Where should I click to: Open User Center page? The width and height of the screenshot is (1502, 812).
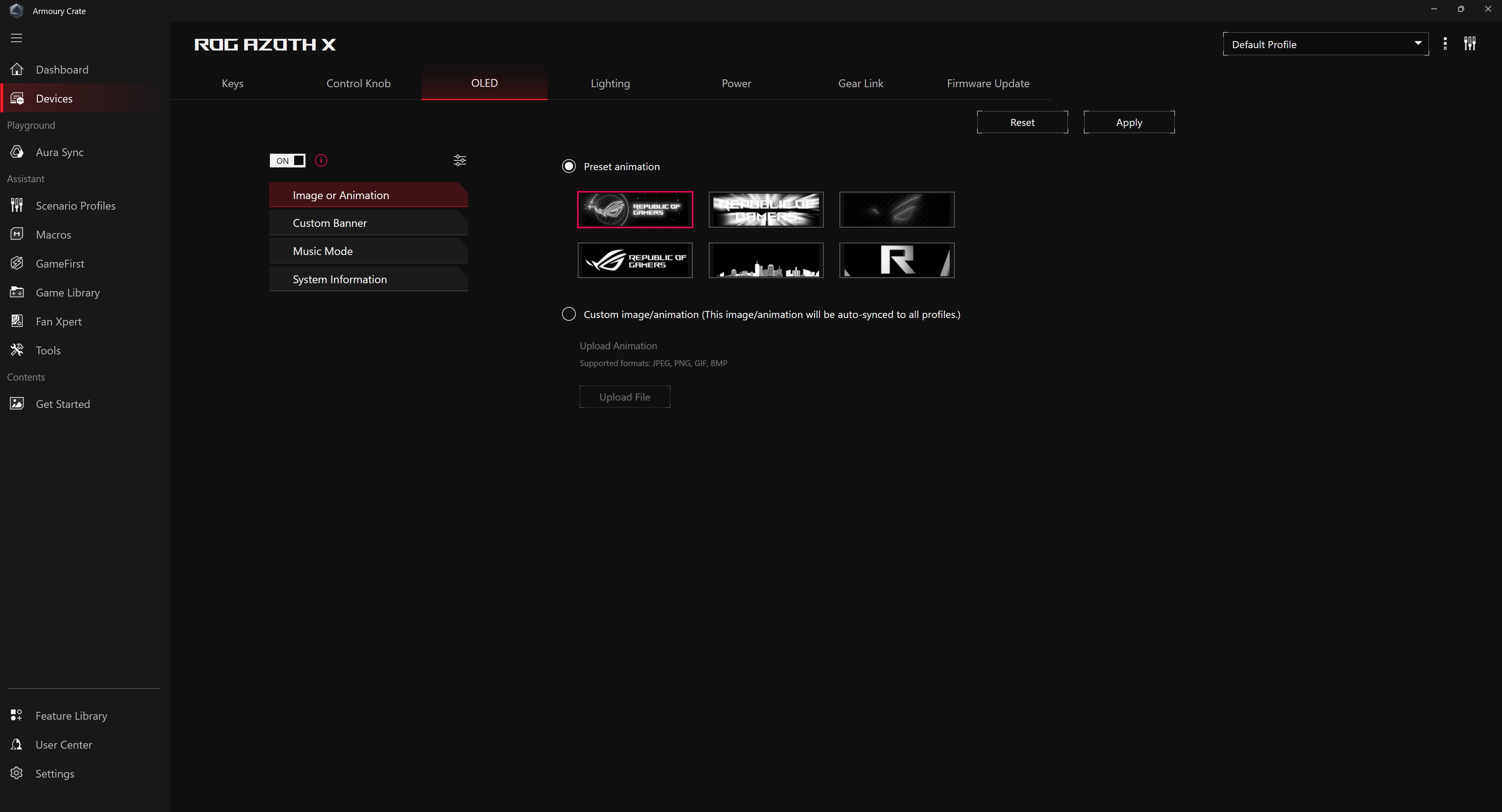(x=84, y=744)
